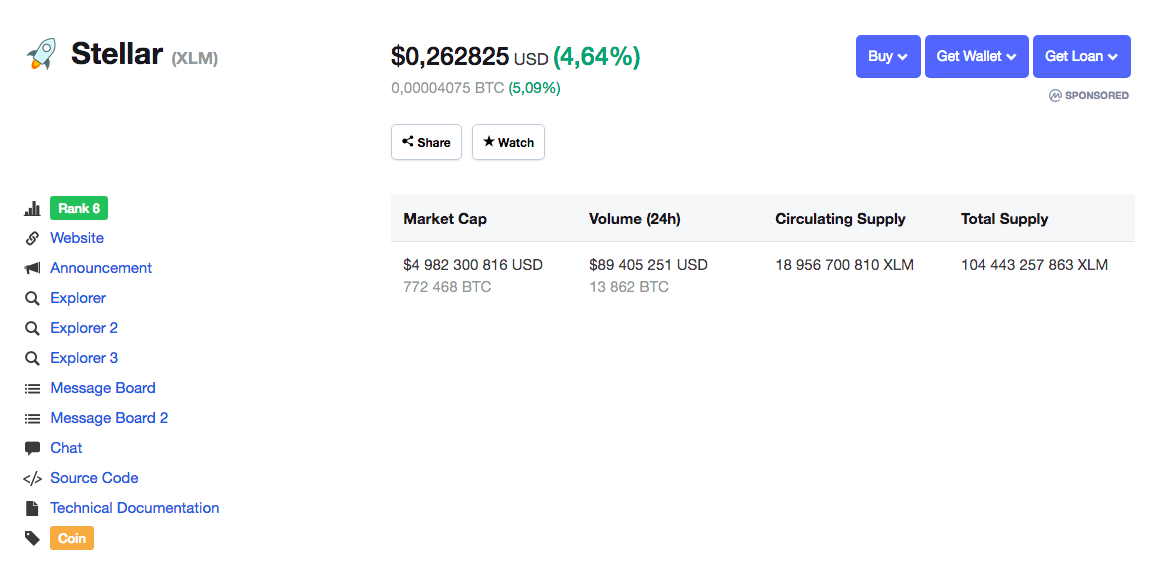
Task: Click the (4,64%) price change
Action: tap(597, 56)
